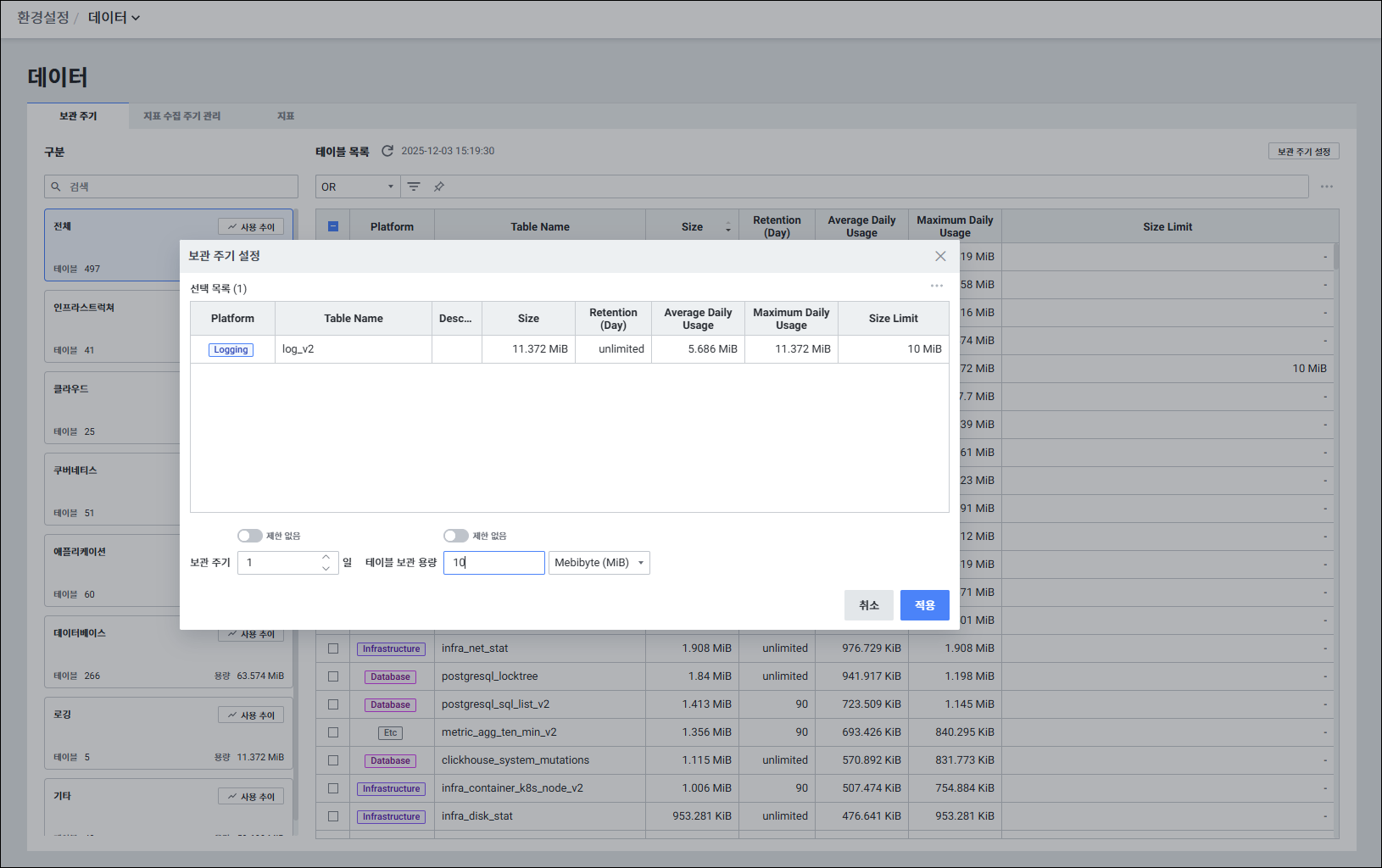Expand the OR filter operator dropdown
1382x868 pixels.
358,186
